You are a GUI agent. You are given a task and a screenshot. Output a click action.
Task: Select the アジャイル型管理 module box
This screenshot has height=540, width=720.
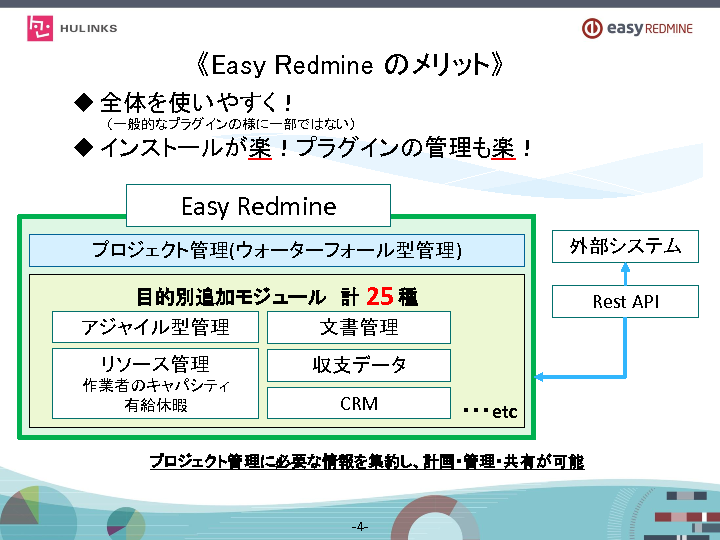tap(155, 327)
